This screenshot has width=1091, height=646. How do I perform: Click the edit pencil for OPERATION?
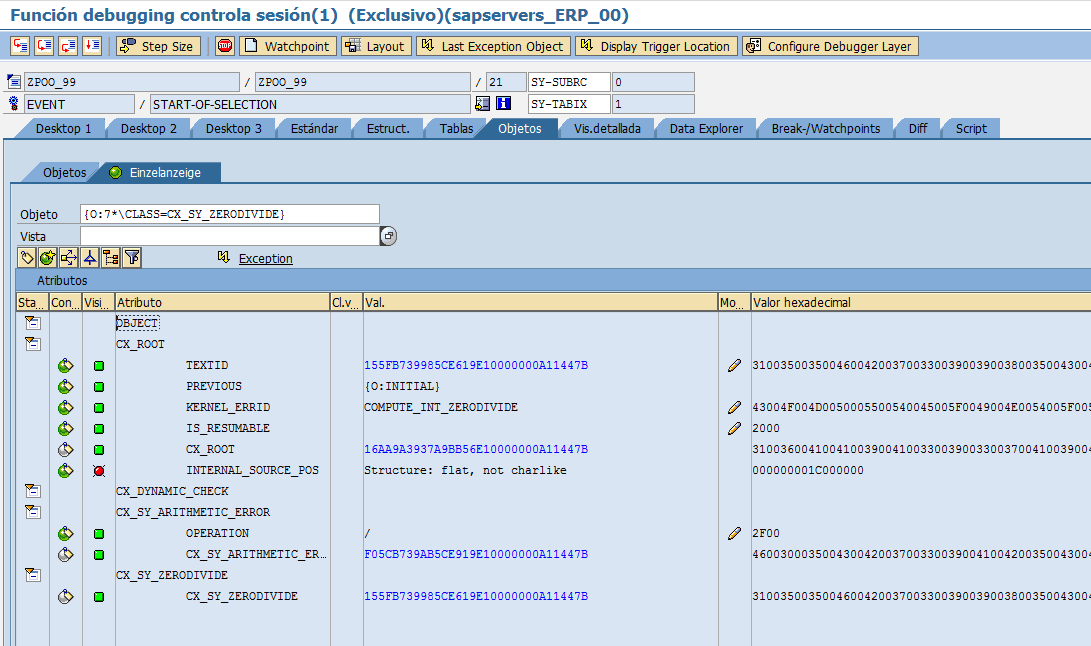coord(734,533)
